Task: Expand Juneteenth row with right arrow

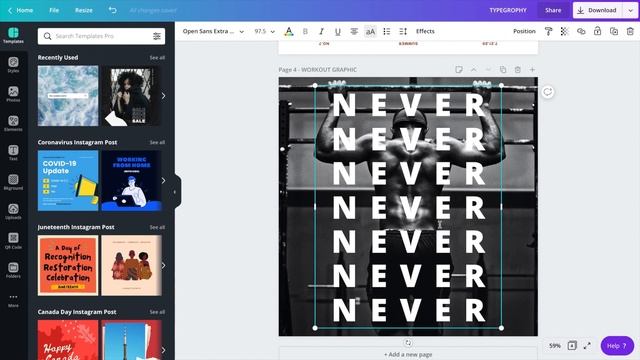Action: pos(163,265)
